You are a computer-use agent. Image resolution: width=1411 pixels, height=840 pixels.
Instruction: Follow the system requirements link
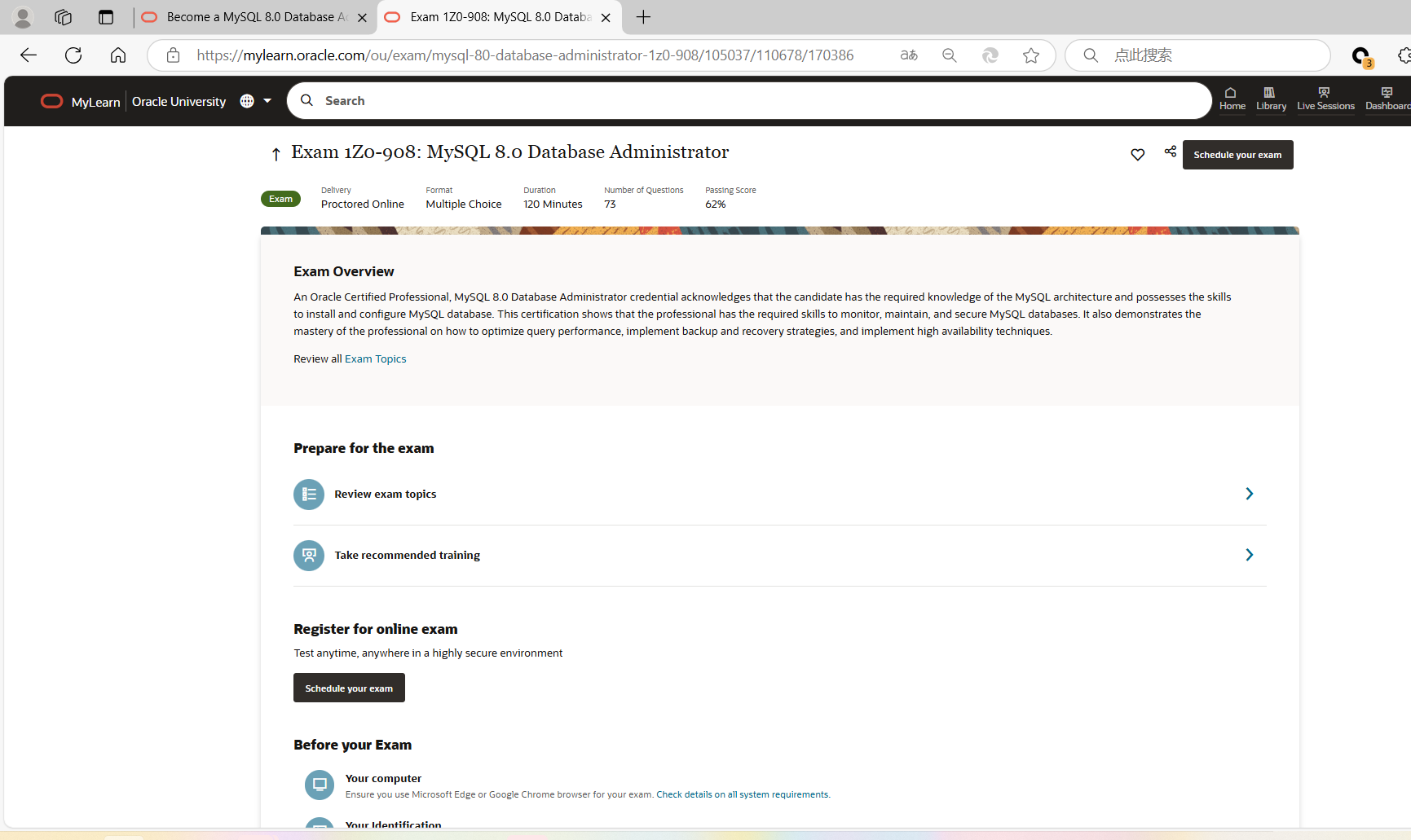pos(742,794)
